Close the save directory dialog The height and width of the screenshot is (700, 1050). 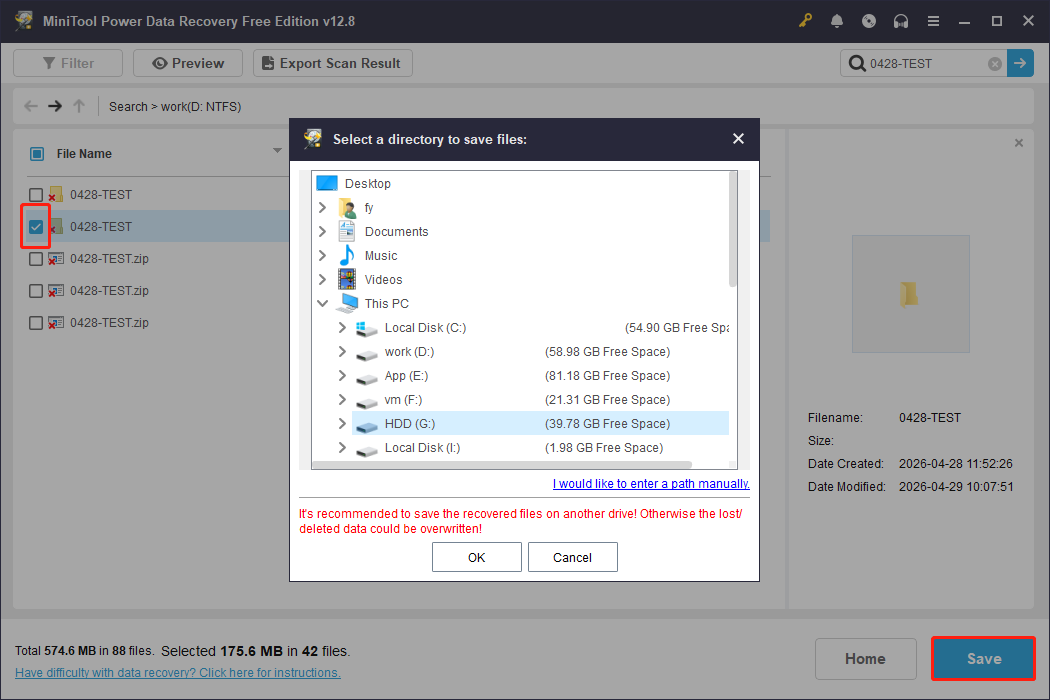739,139
